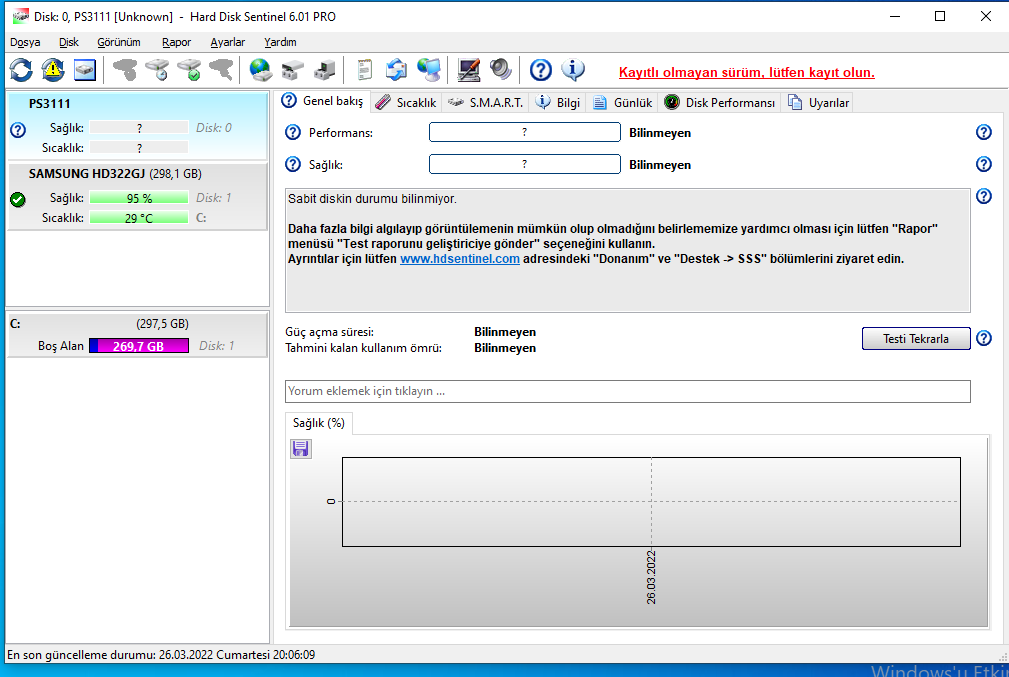Click the blue info bubble toolbar icon

click(x=573, y=70)
